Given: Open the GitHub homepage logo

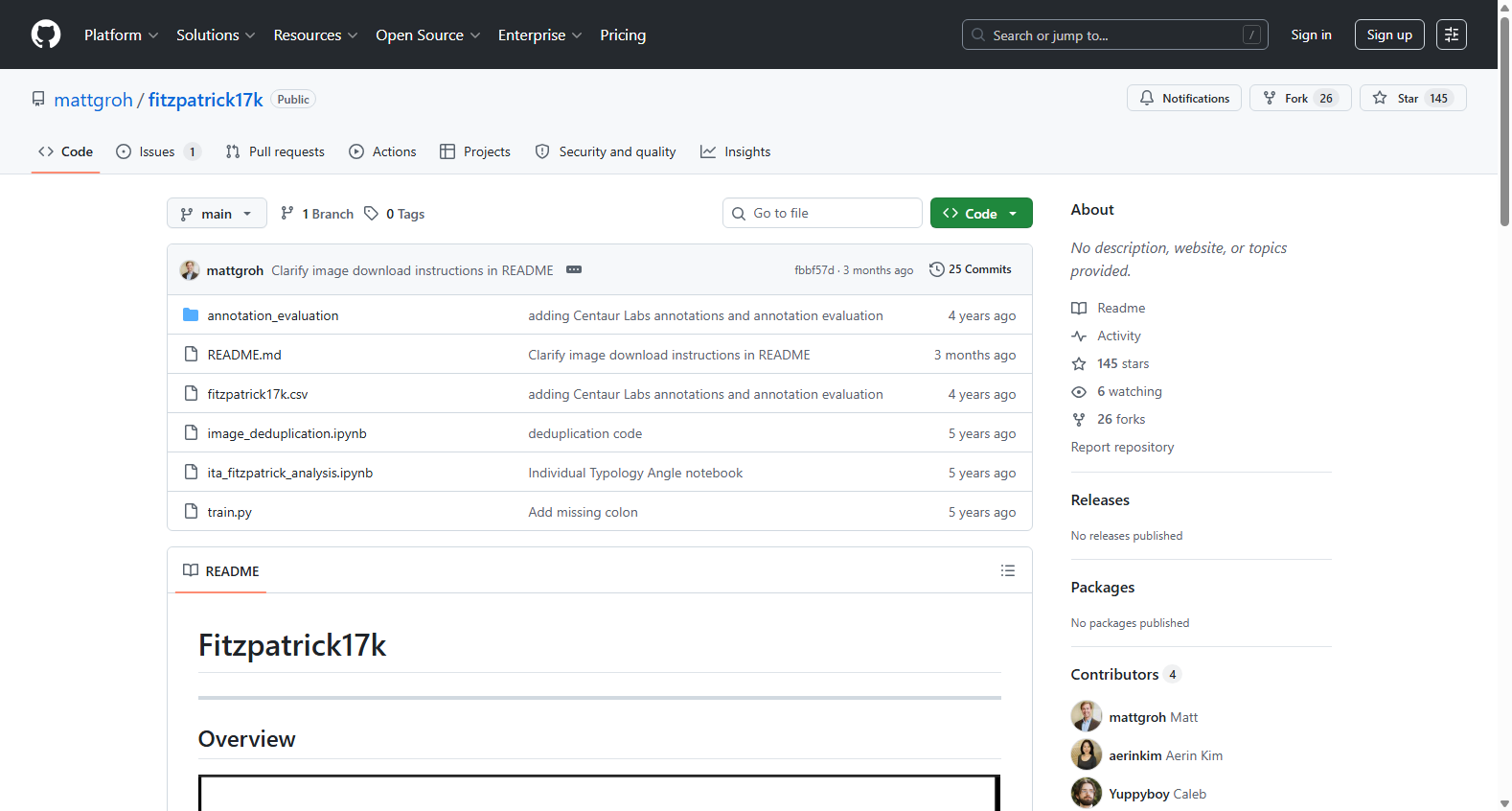Looking at the screenshot, I should point(46,35).
